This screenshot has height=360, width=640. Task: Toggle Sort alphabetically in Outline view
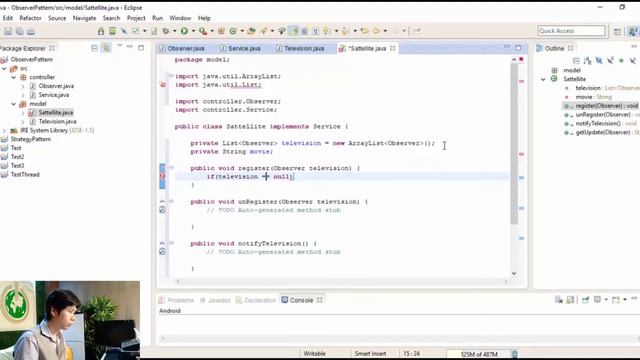click(587, 60)
